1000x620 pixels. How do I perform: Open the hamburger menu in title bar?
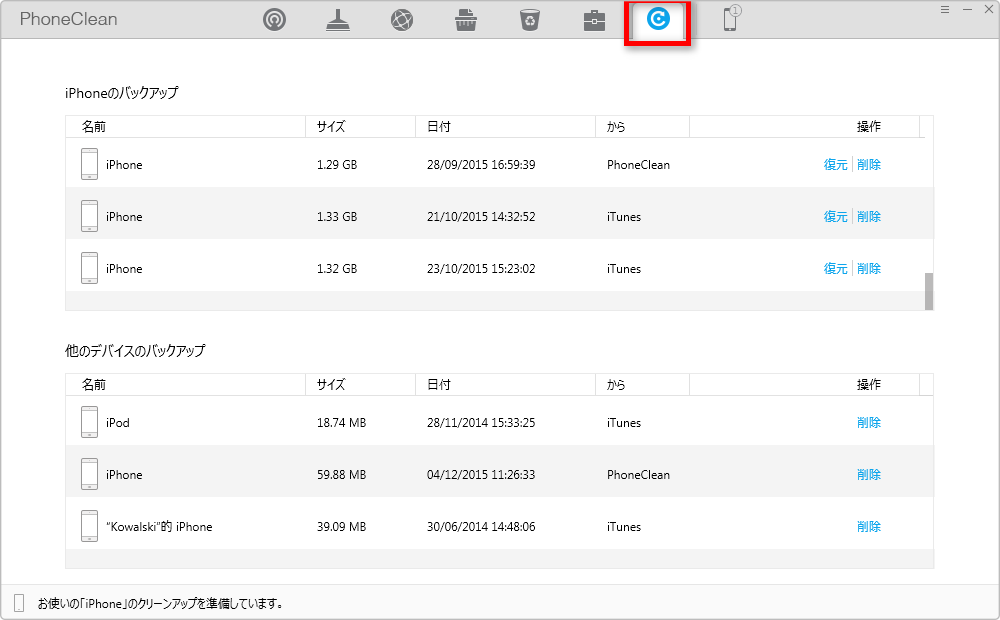pos(945,10)
